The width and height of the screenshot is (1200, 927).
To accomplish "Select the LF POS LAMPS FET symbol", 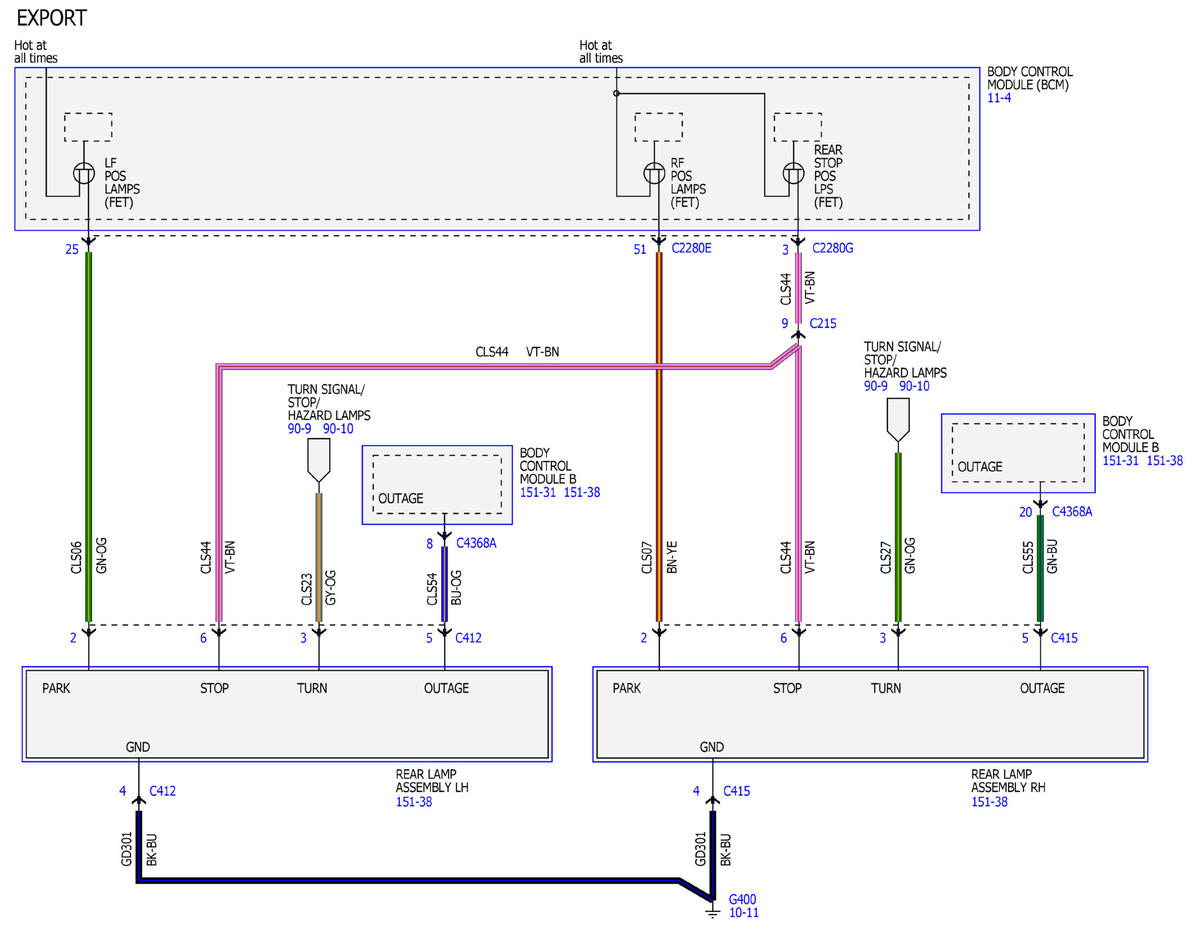I will coord(84,174).
